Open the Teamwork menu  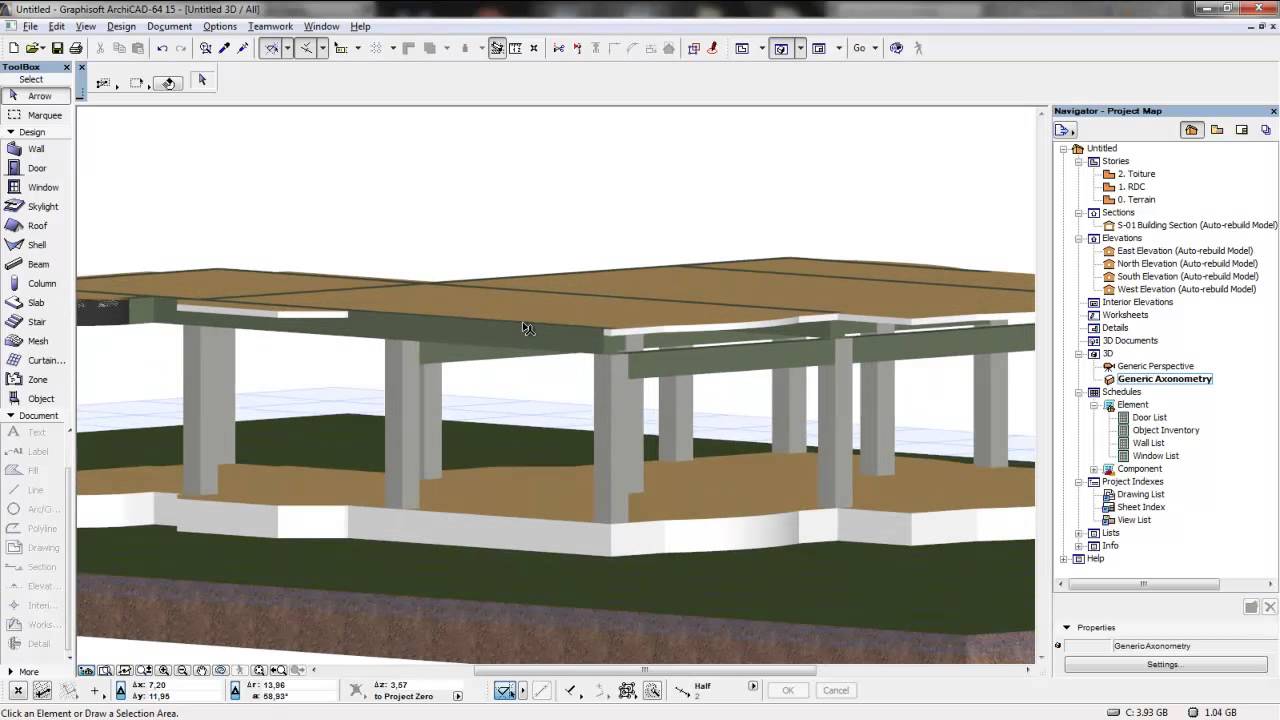(x=271, y=26)
